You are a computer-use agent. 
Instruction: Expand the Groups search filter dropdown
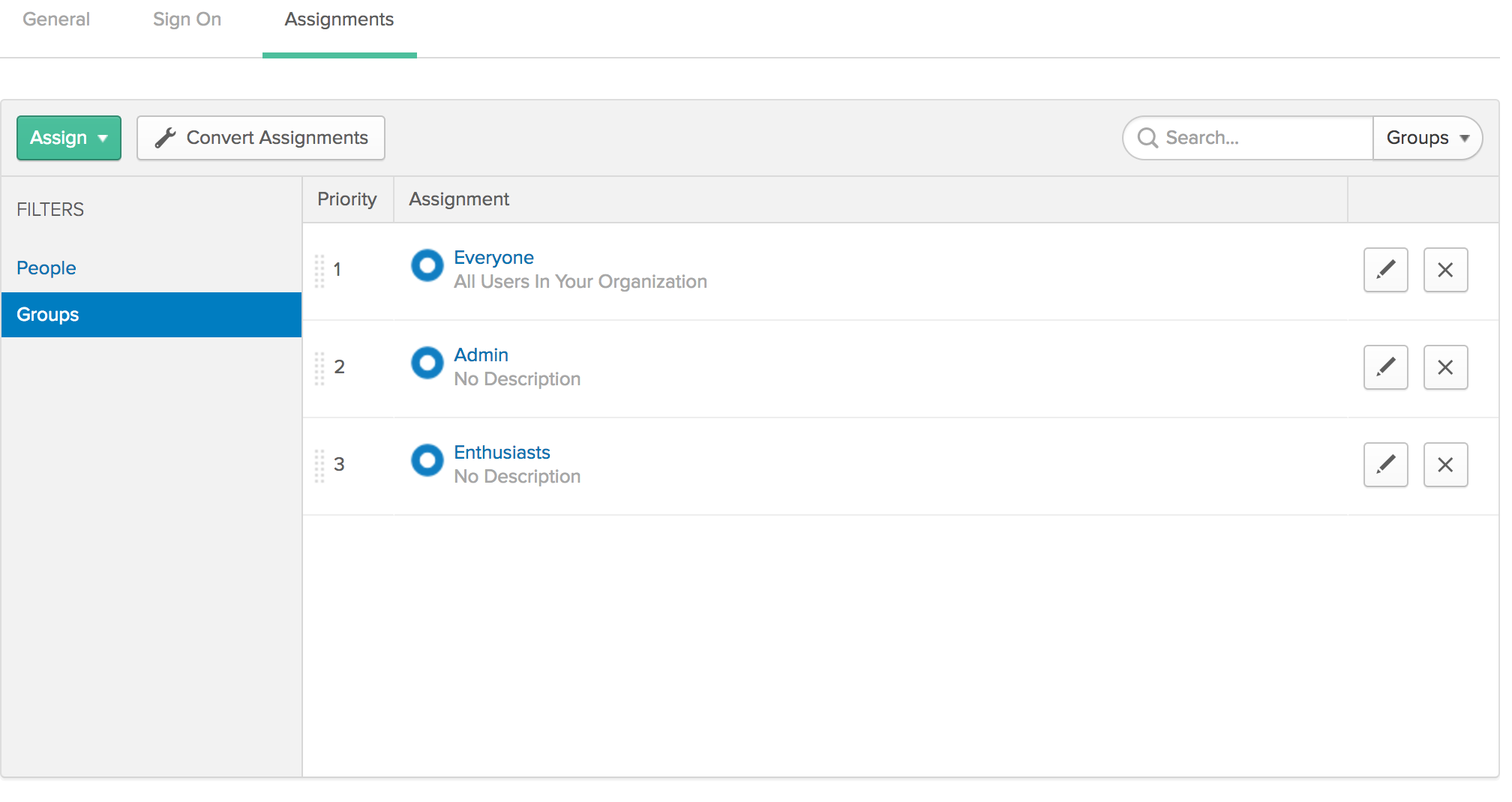[x=1426, y=138]
